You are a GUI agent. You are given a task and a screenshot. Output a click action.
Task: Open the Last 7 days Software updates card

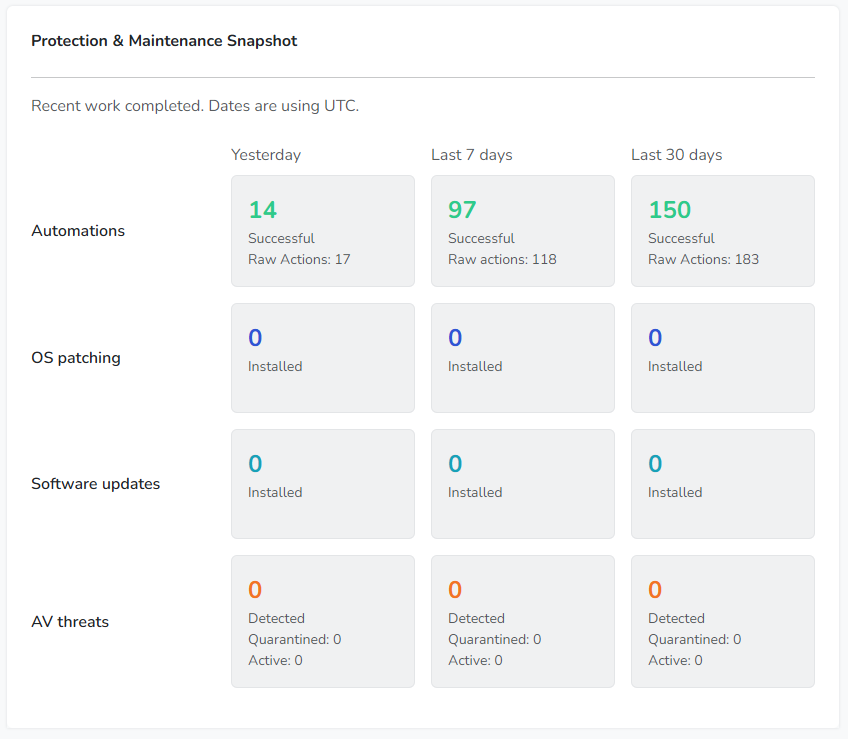point(522,484)
